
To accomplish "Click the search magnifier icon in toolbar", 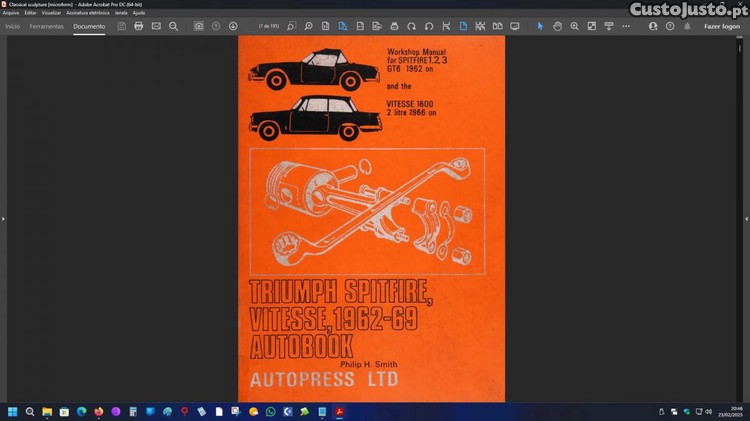I will (173, 26).
